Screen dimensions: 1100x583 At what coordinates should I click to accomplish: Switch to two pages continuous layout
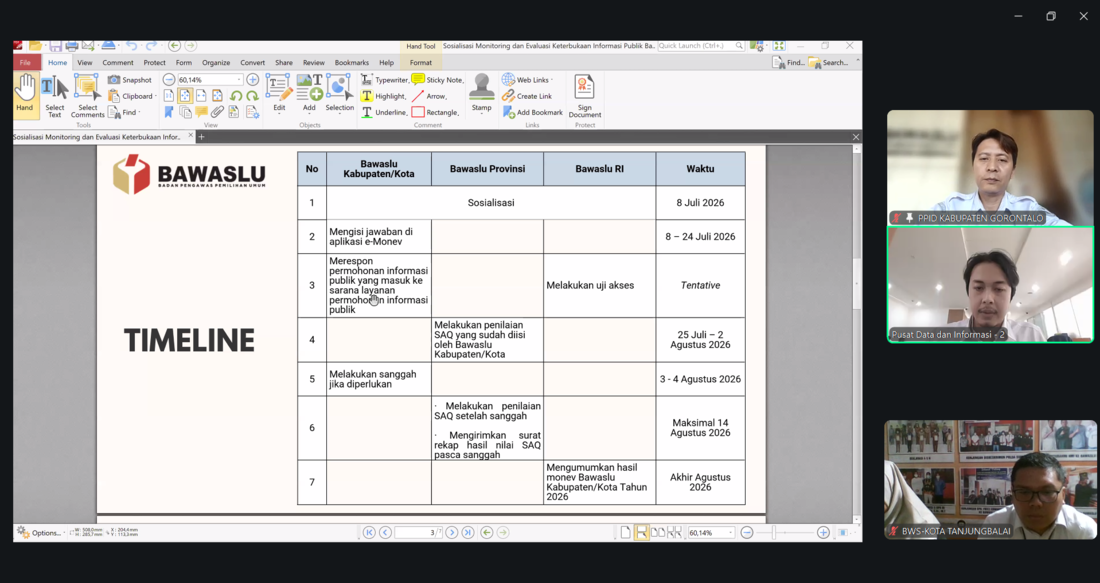click(674, 532)
